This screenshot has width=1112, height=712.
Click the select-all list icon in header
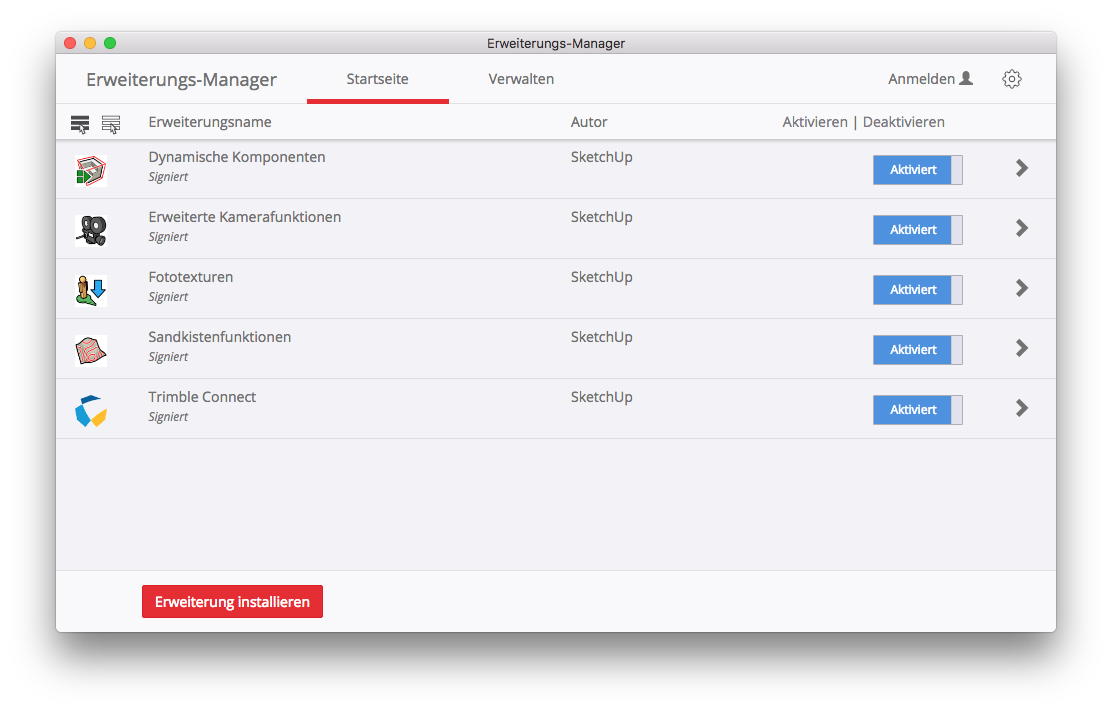80,123
